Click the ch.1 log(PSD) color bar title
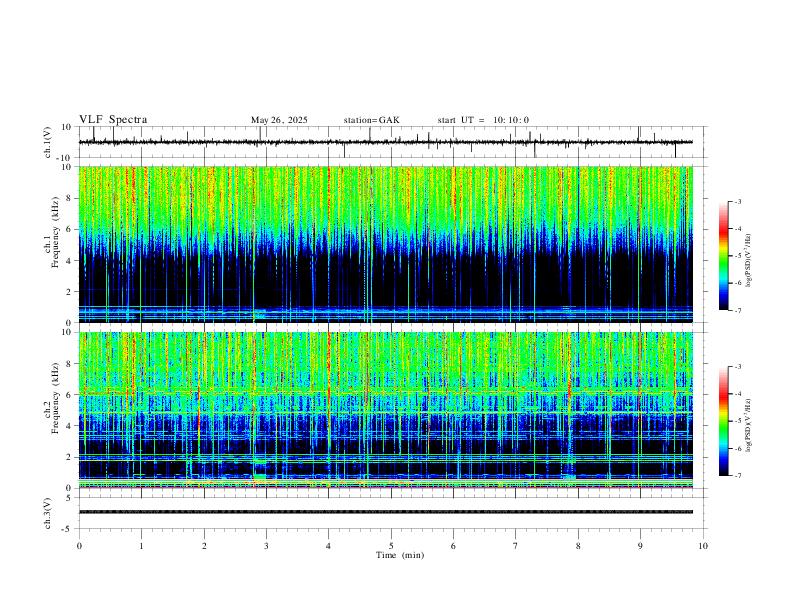This screenshot has height=612, width=792. pos(748,261)
